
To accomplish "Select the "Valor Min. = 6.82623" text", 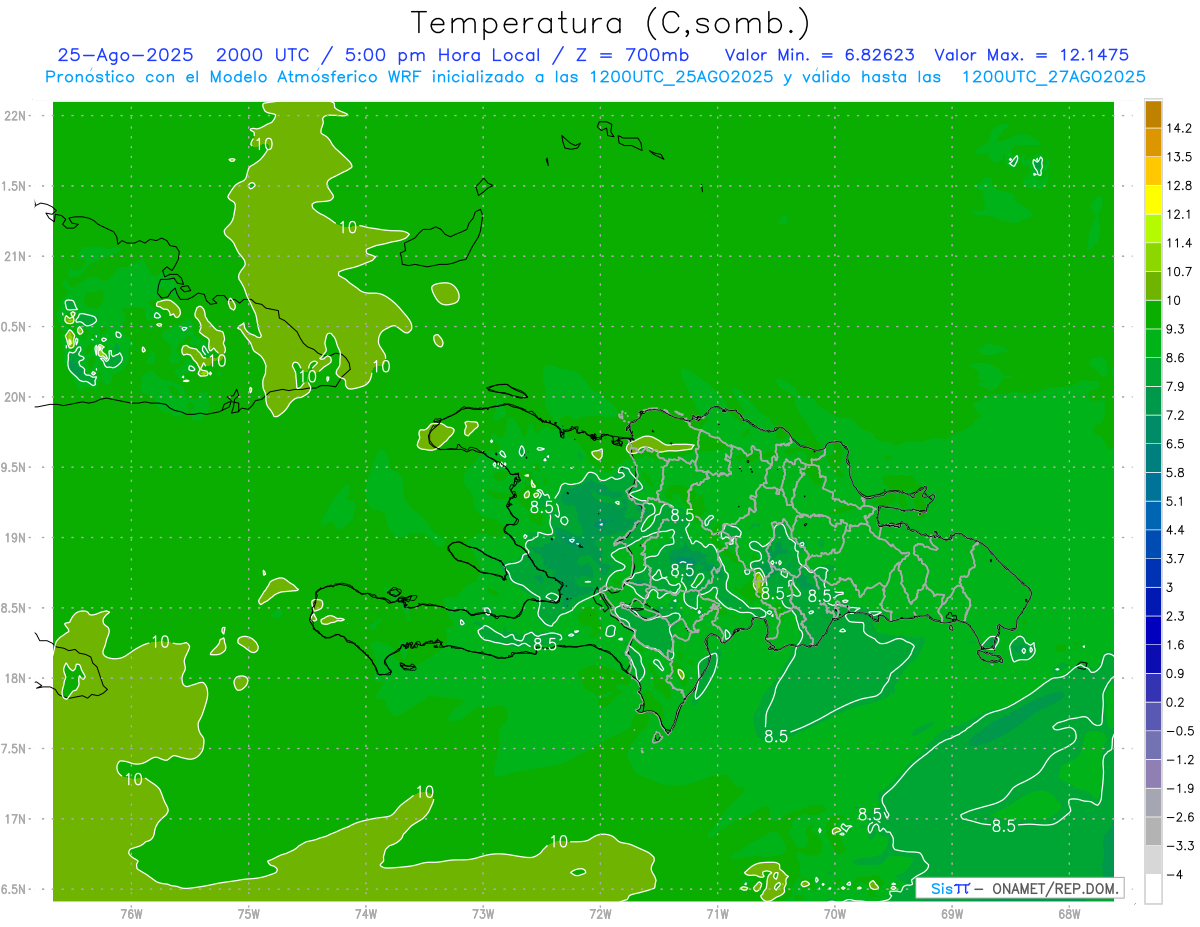I will pos(819,55).
